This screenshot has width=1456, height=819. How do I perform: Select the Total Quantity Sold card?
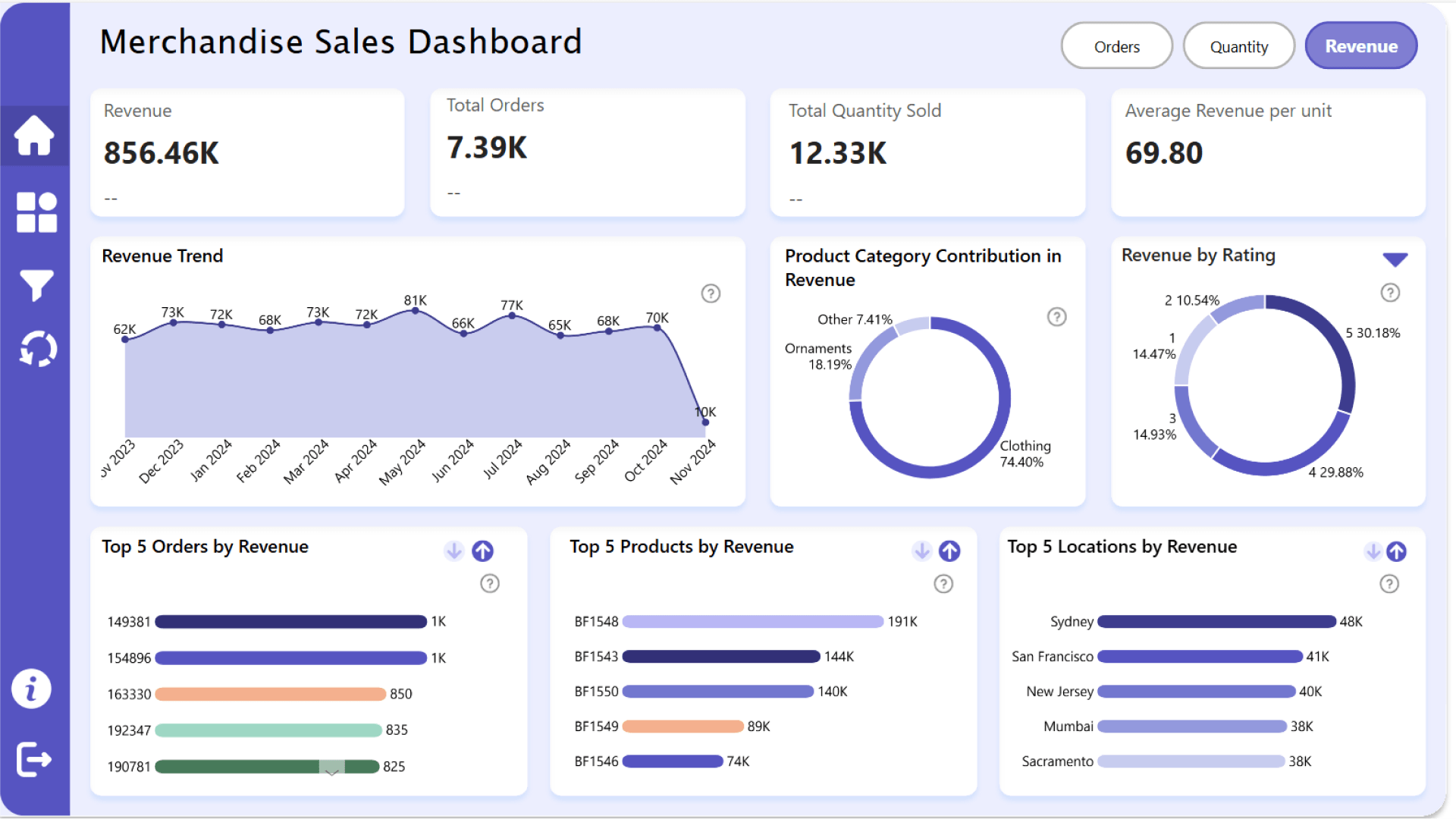927,153
